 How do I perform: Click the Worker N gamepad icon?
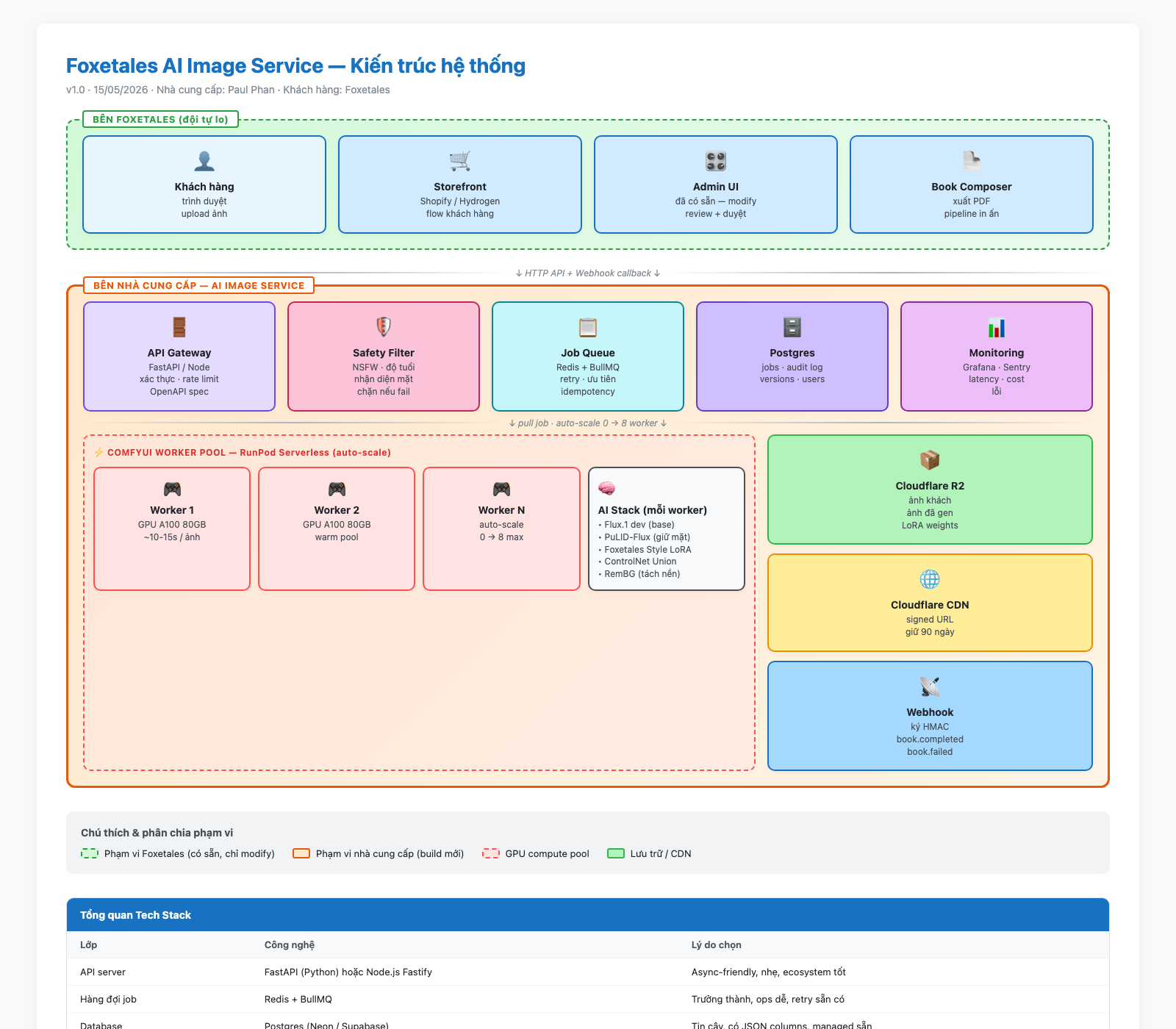click(501, 489)
